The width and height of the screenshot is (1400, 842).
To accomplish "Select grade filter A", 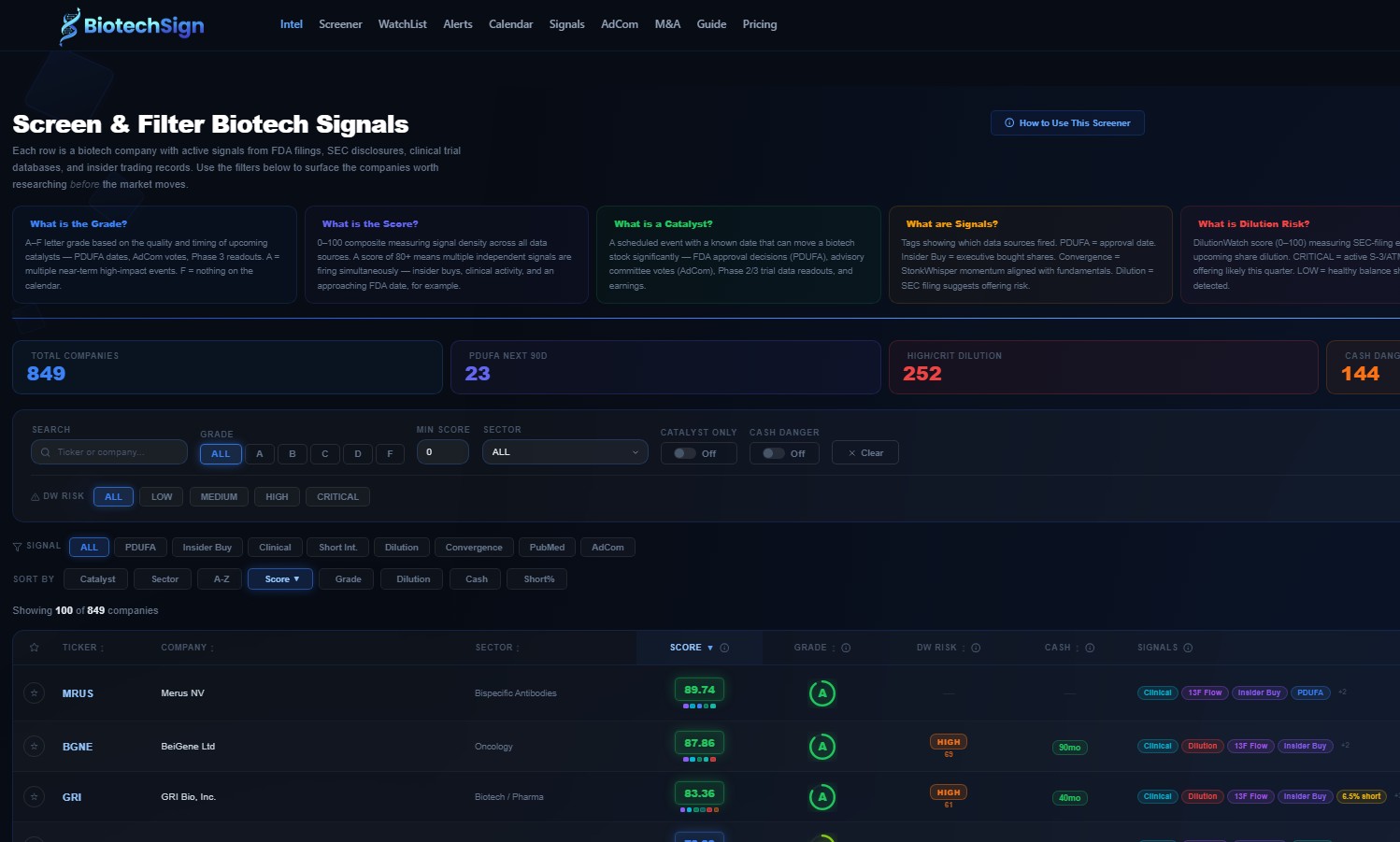I will click(x=260, y=454).
